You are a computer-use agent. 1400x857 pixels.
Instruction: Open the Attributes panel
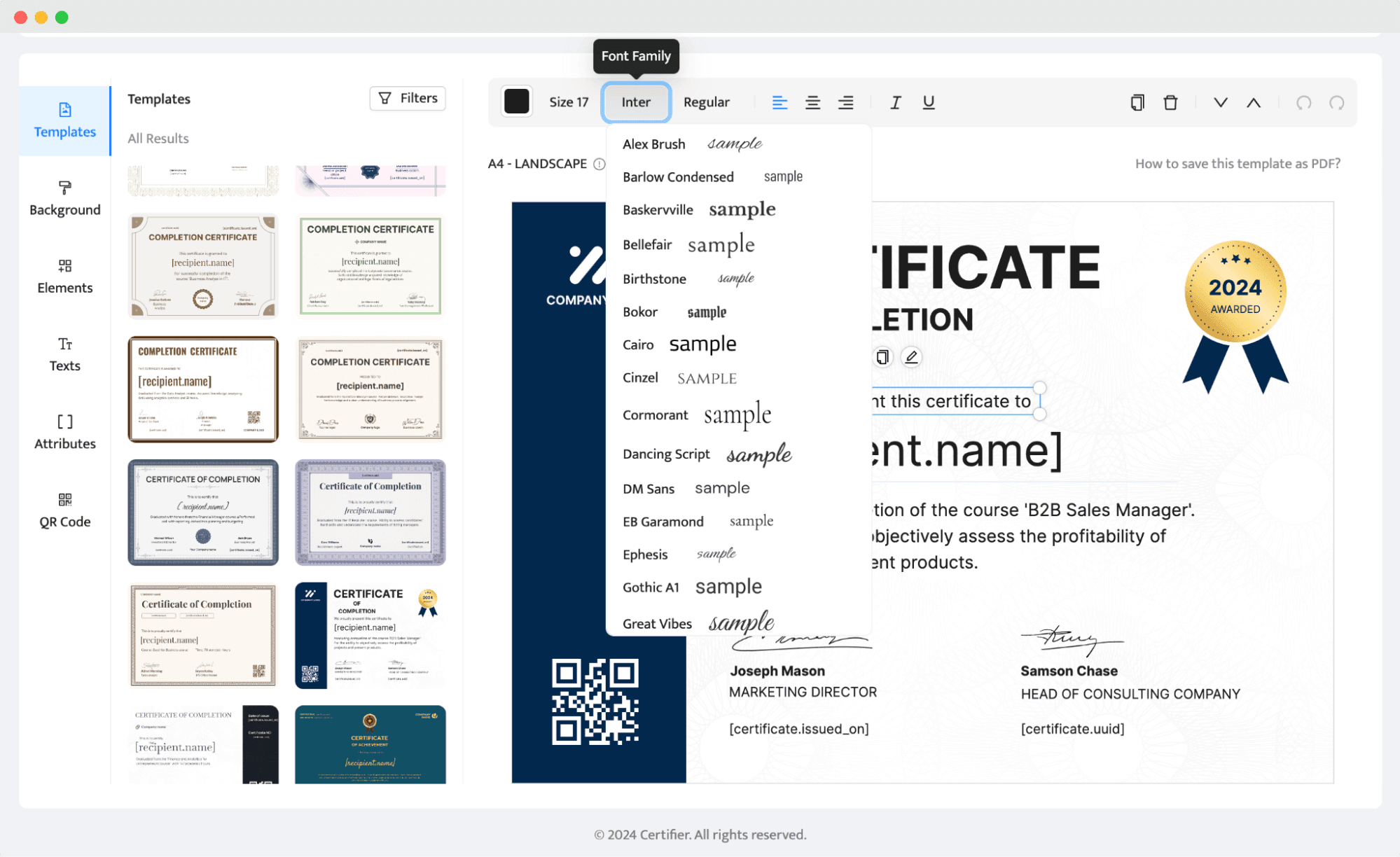[64, 432]
